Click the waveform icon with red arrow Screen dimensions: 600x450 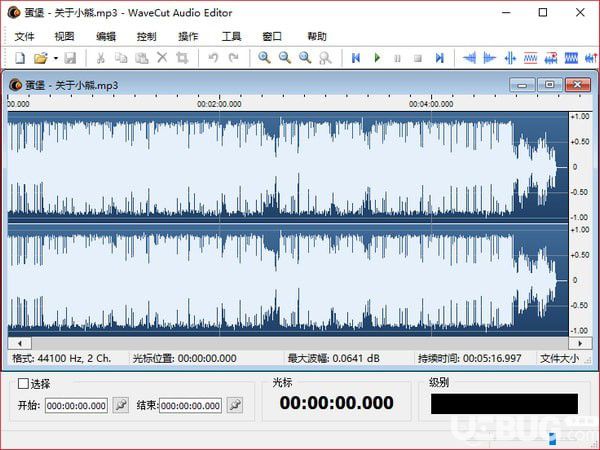551,58
